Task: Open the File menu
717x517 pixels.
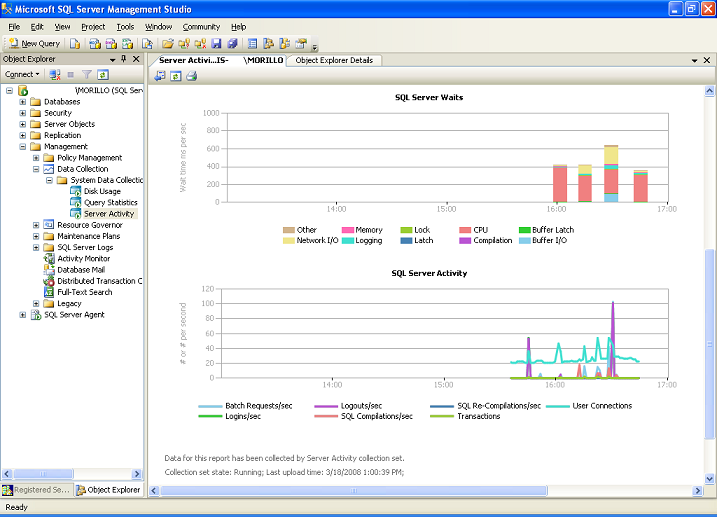Action: [14, 27]
